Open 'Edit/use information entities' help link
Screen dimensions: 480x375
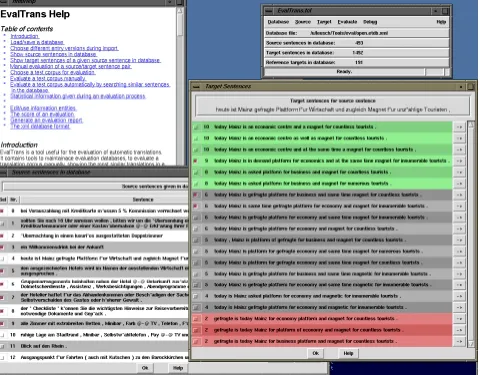click(43, 108)
